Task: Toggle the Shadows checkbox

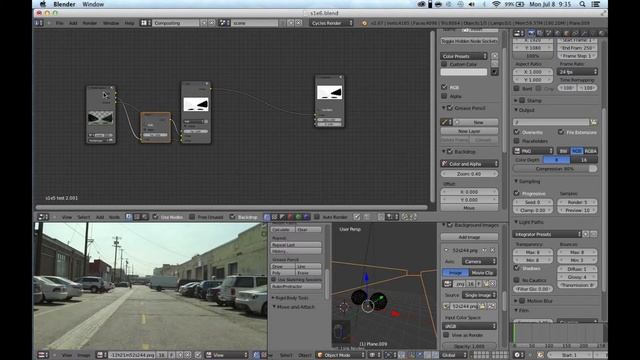Action: (x=516, y=268)
